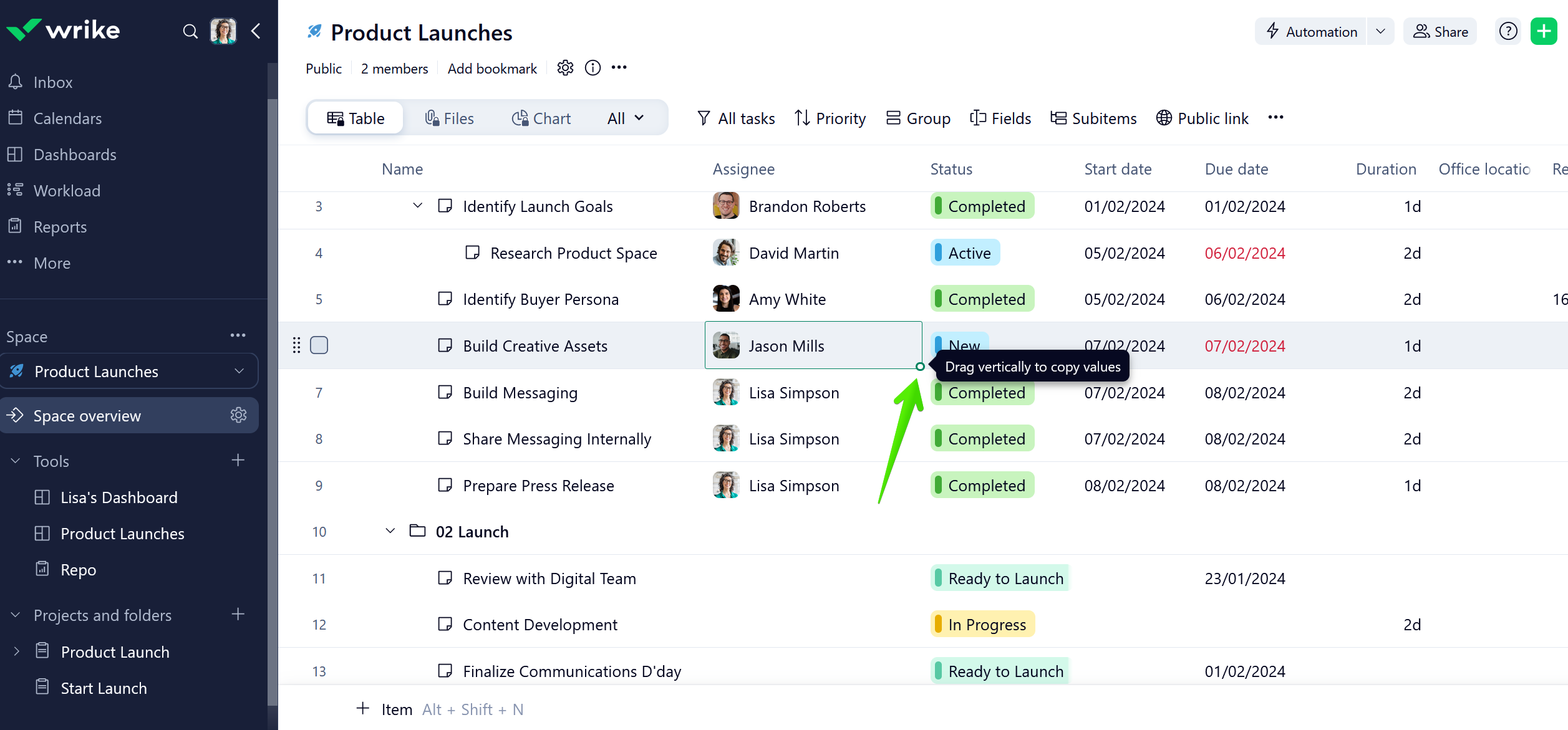Click the Add bookmark link
Screen dimensions: 1568x730
point(492,69)
